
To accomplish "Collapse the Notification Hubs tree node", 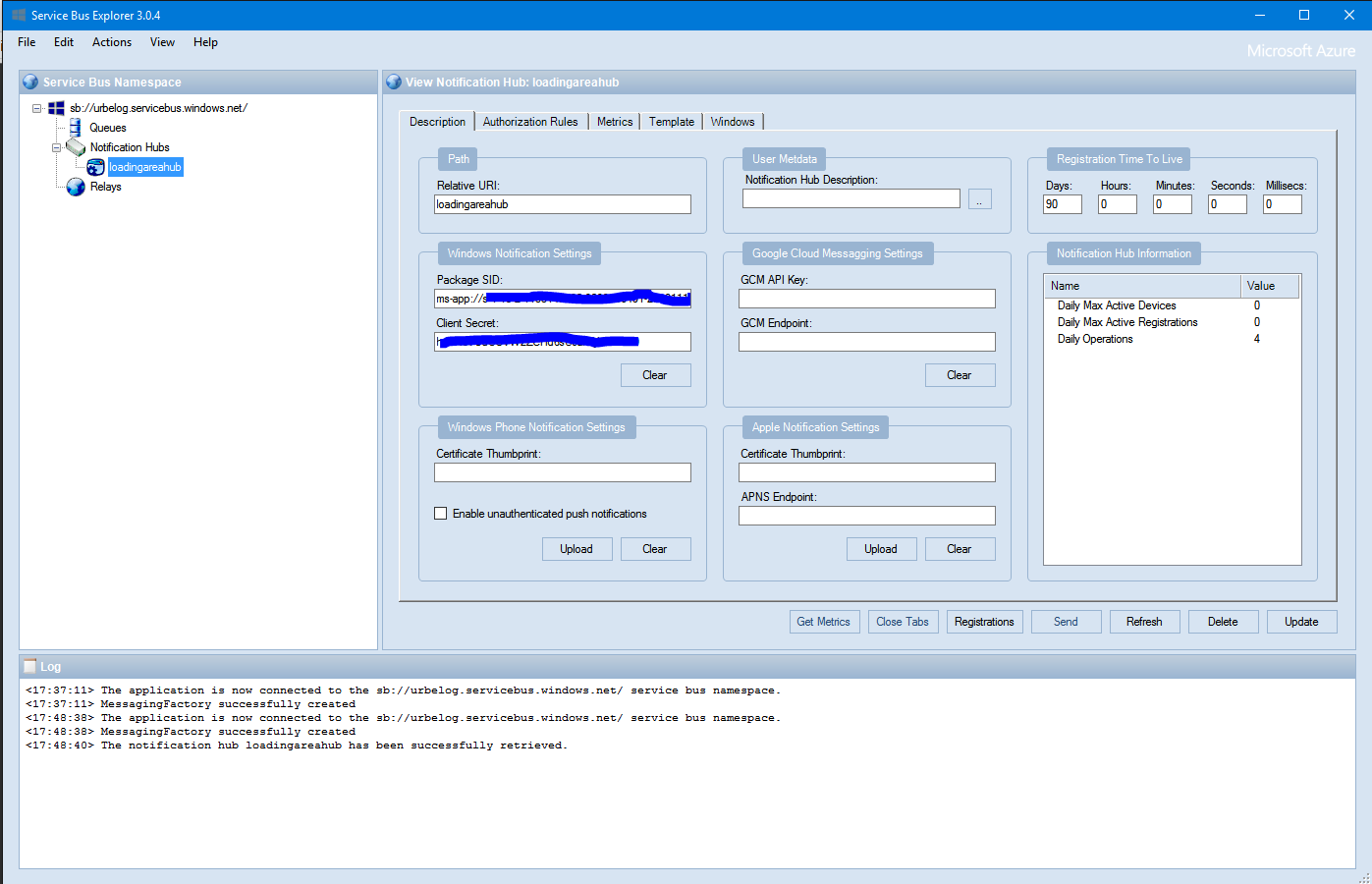I will pyautogui.click(x=56, y=147).
